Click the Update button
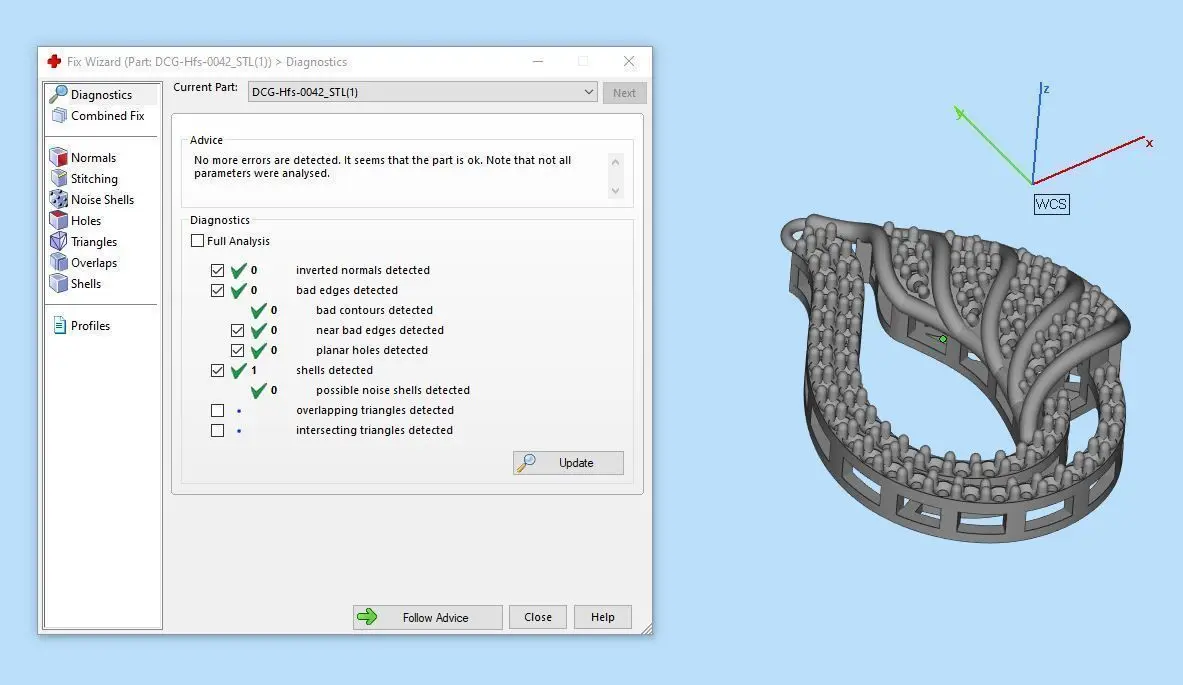The image size is (1183, 685). coord(568,462)
